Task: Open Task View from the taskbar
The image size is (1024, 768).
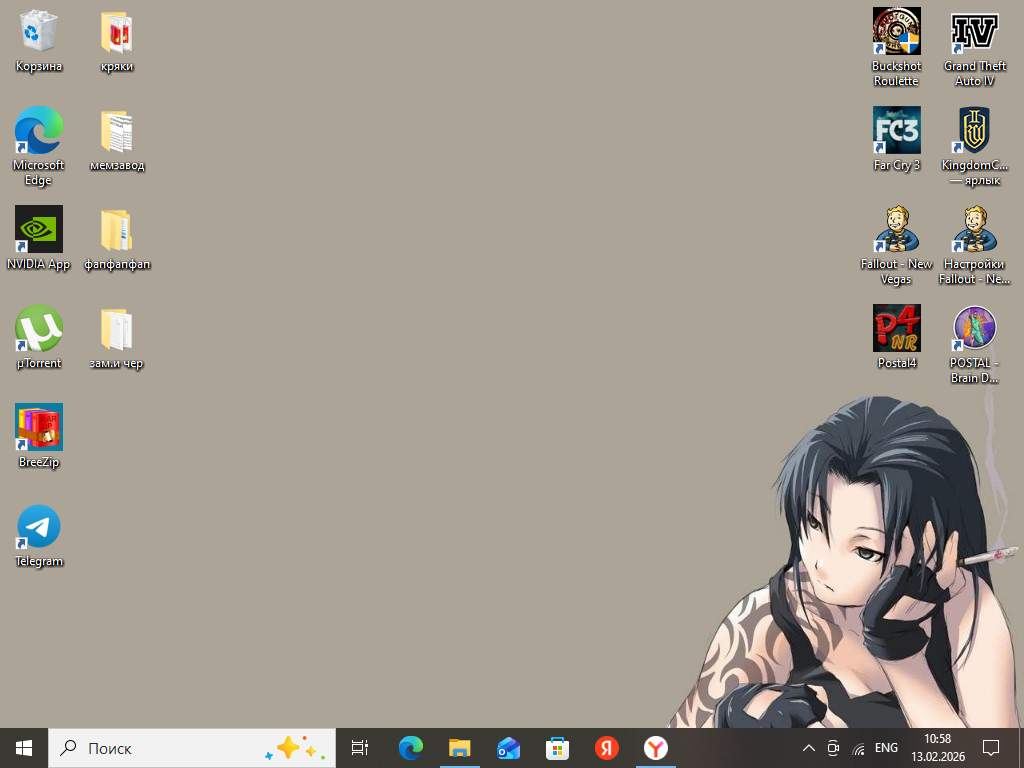Action: [360, 748]
